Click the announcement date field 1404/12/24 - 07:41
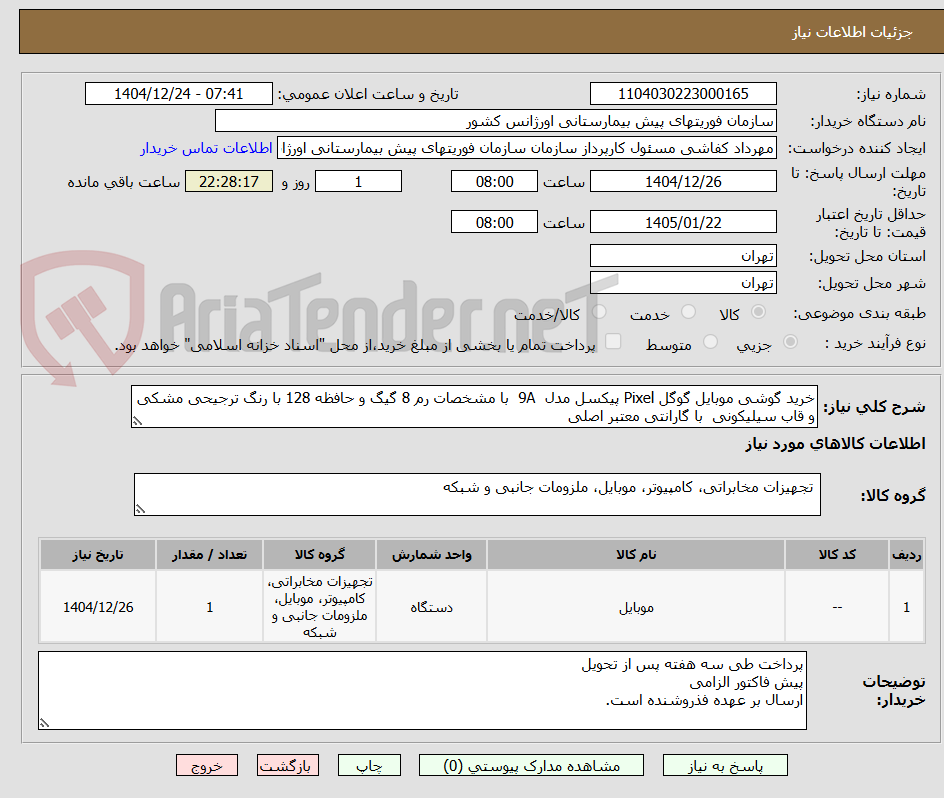This screenshot has width=944, height=798. point(179,94)
